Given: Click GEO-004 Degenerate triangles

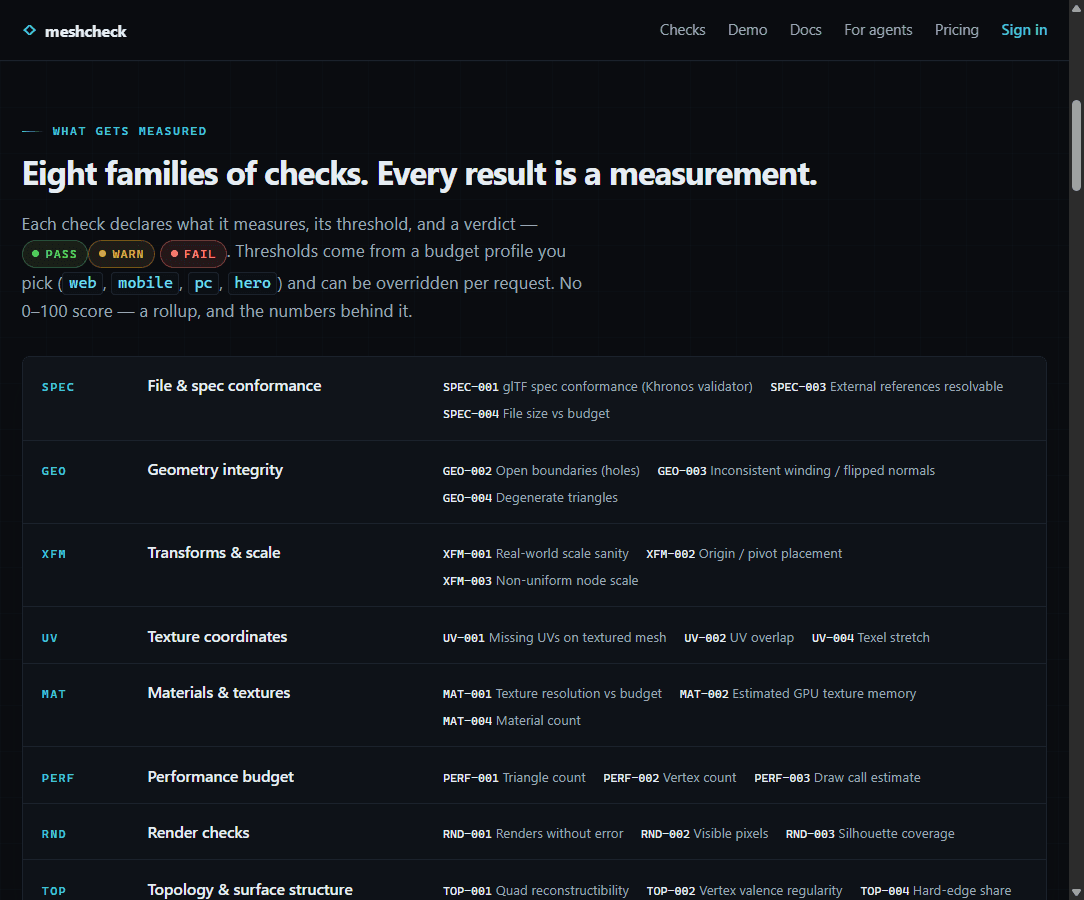Looking at the screenshot, I should pyautogui.click(x=530, y=498).
